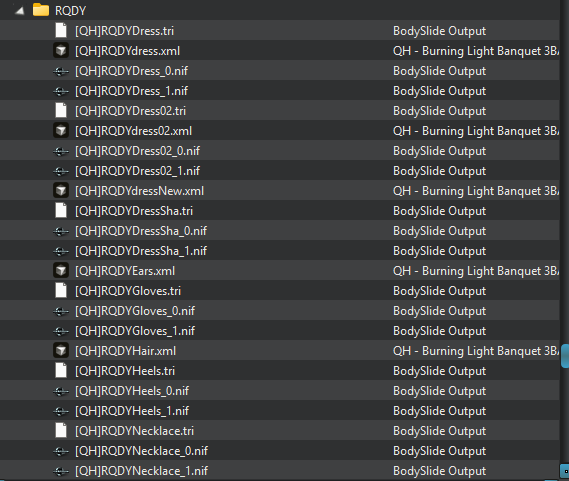Click QH - Burning Light Banquet mod for [QH]RQDYEars.xml
This screenshot has width=569, height=481.
click(x=476, y=271)
